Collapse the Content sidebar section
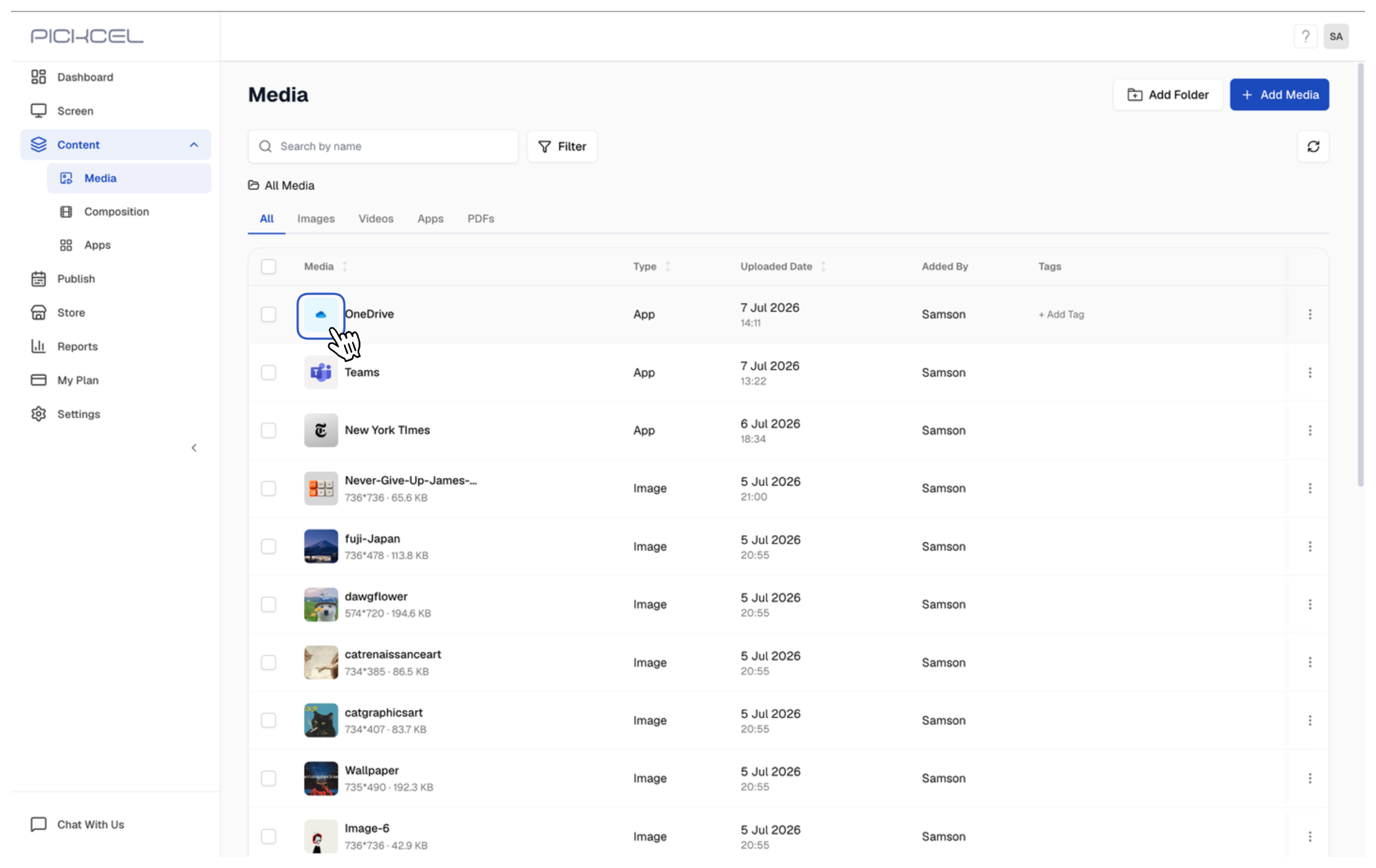Image resolution: width=1376 pixels, height=868 pixels. [x=193, y=144]
